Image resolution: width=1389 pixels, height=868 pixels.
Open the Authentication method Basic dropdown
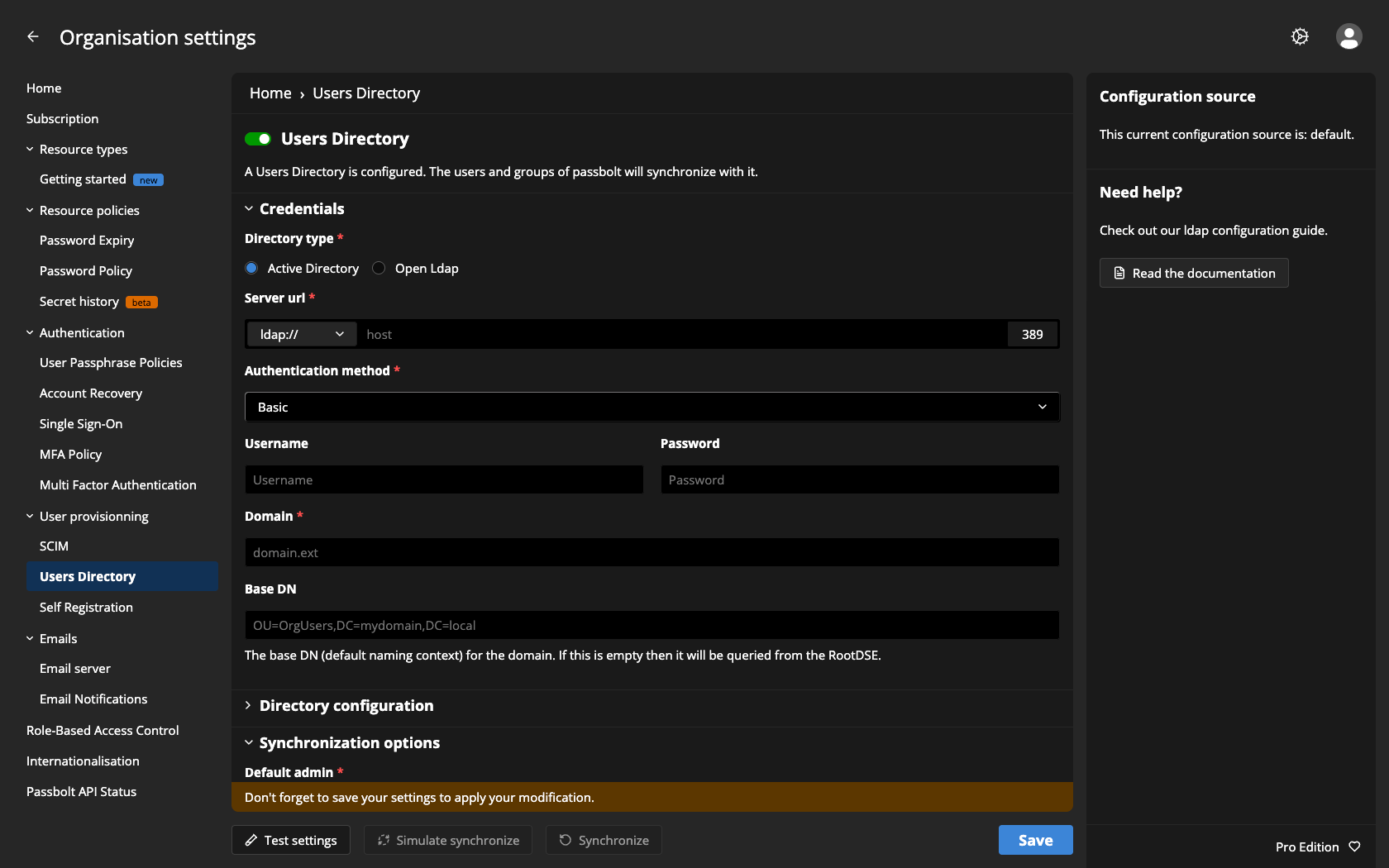point(652,407)
